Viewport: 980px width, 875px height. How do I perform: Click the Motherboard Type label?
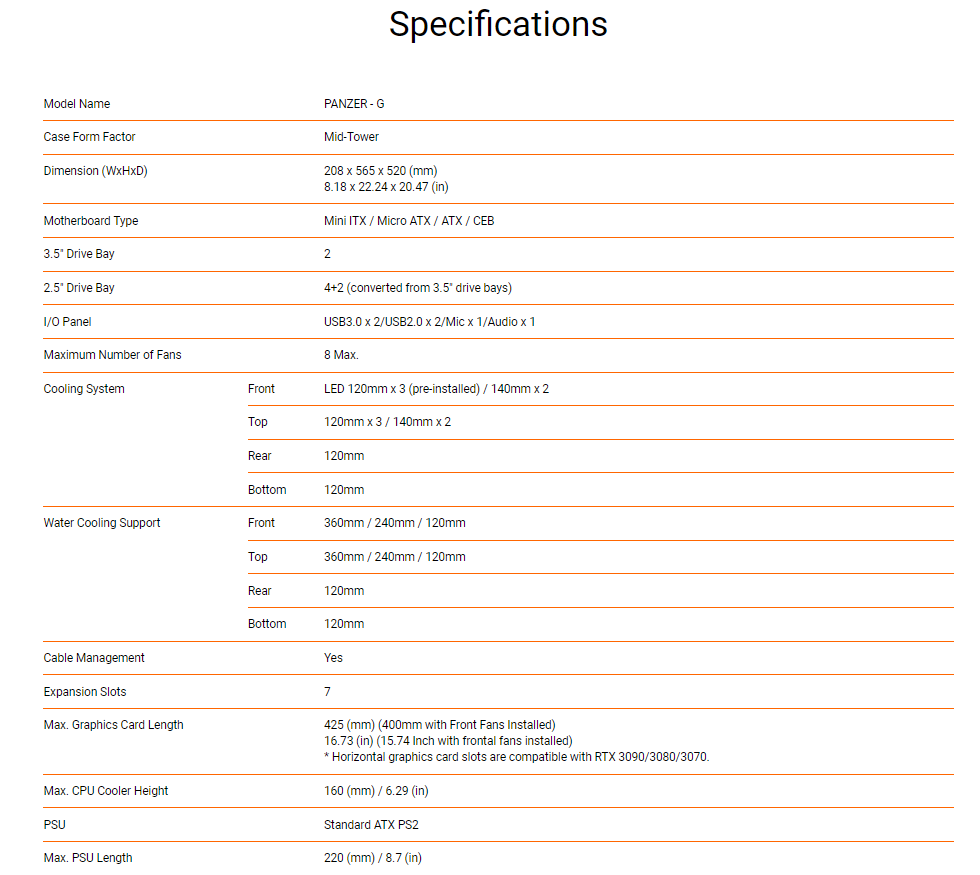coord(91,221)
